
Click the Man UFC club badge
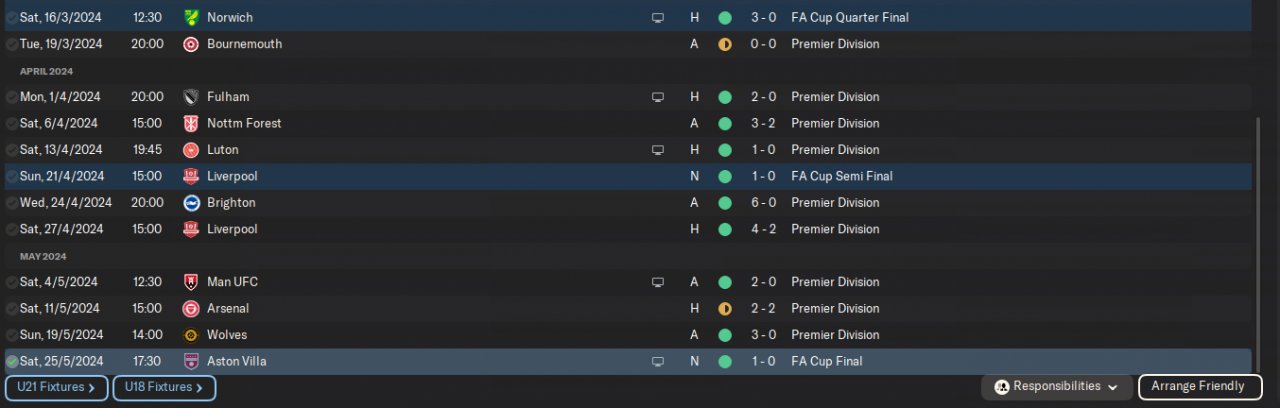pyautogui.click(x=191, y=282)
